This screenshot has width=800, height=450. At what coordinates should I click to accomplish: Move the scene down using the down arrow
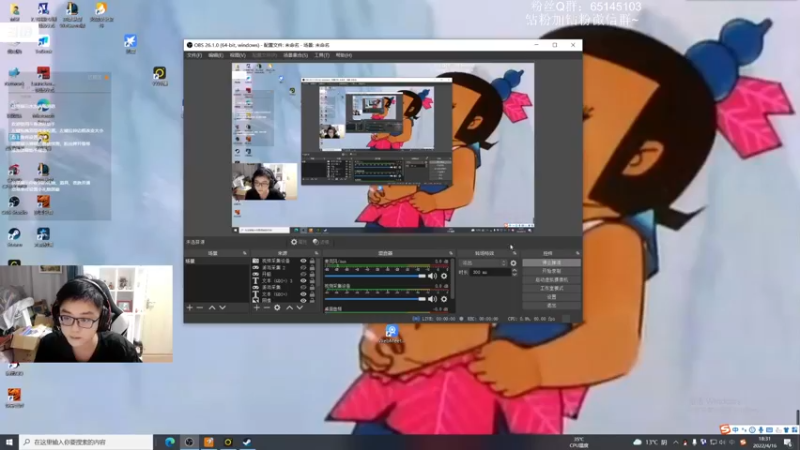click(x=222, y=308)
